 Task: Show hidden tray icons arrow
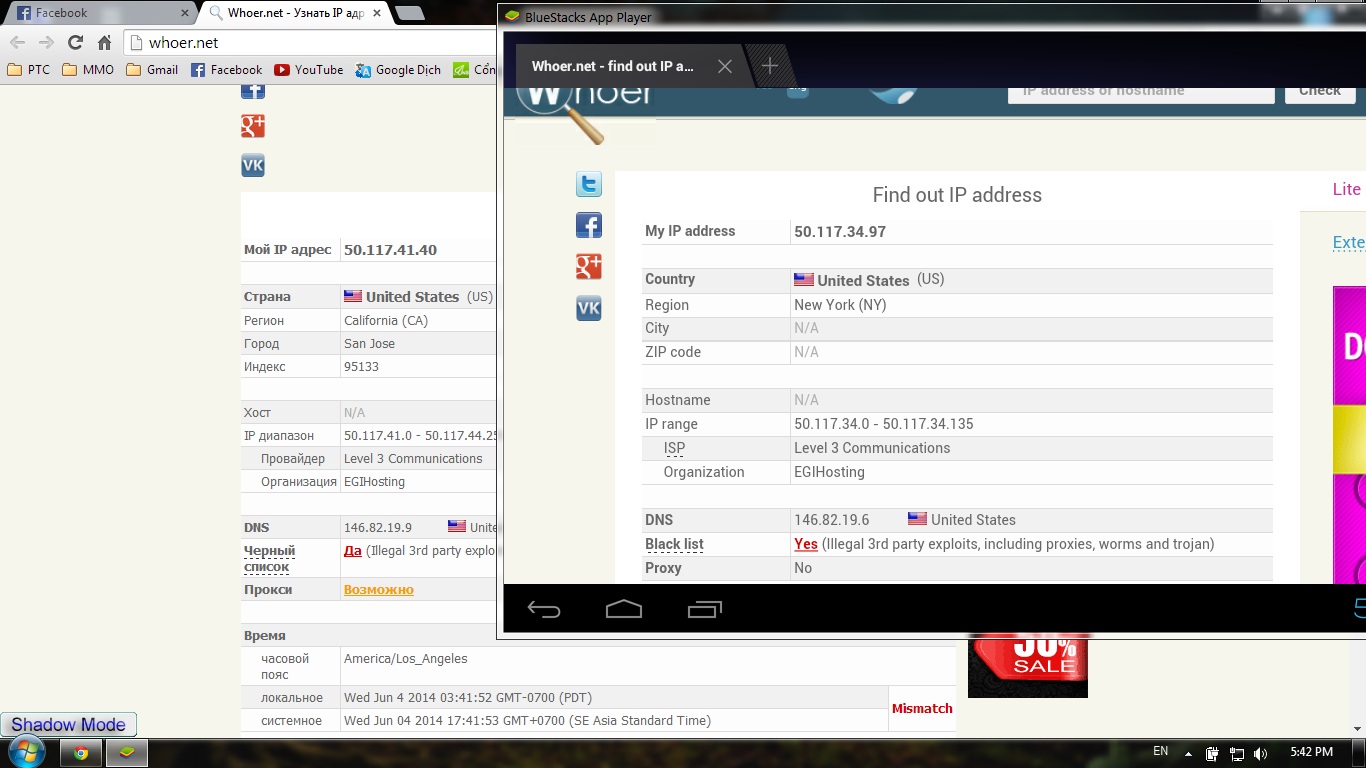(x=1189, y=754)
